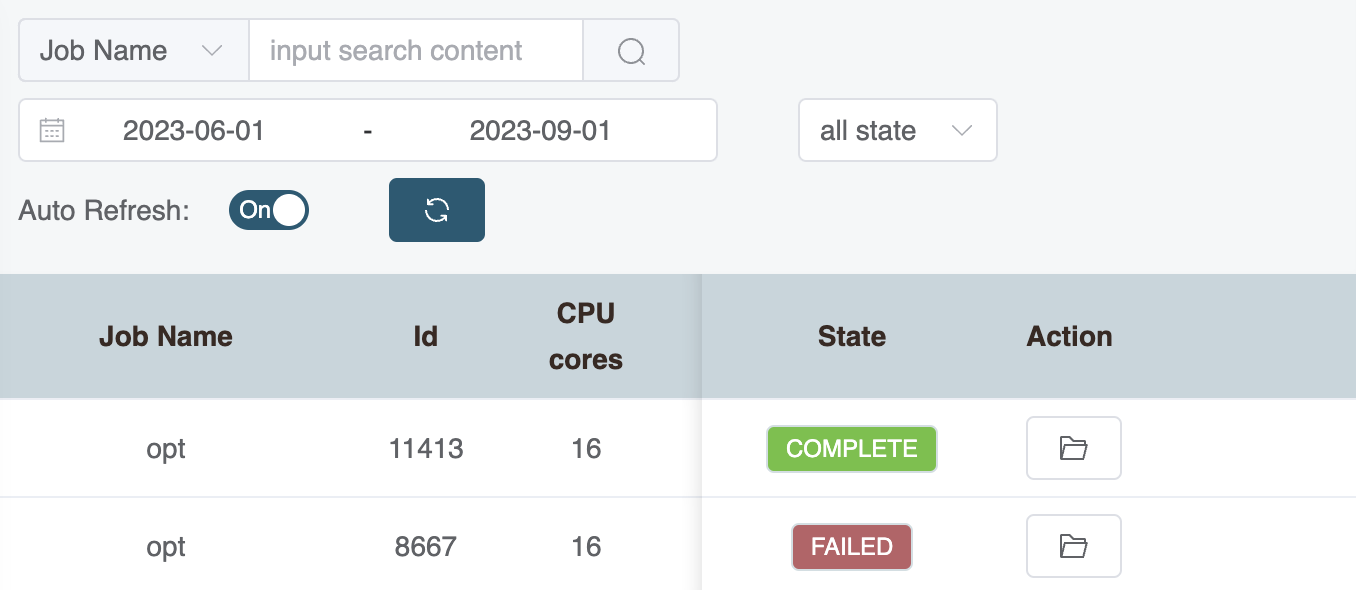This screenshot has width=1356, height=590.
Task: Click the State column header
Action: 852,337
